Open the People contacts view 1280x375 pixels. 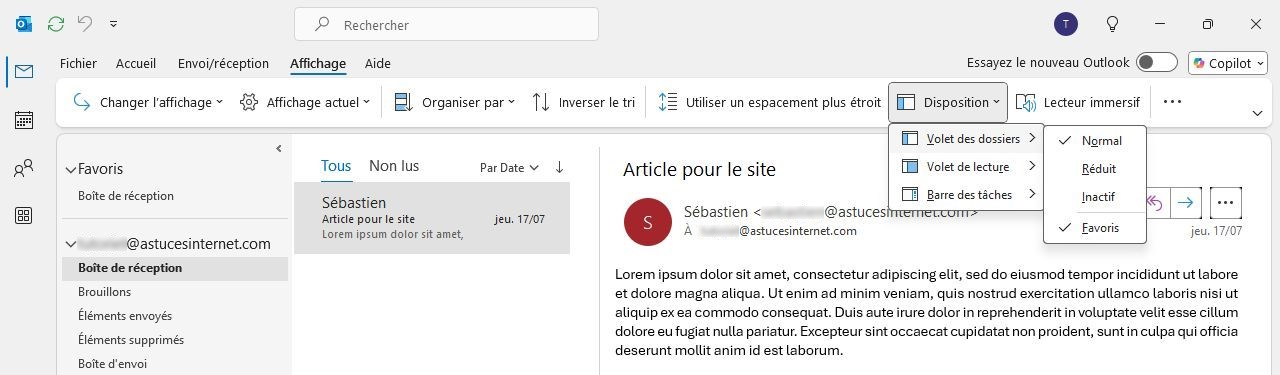click(x=24, y=168)
